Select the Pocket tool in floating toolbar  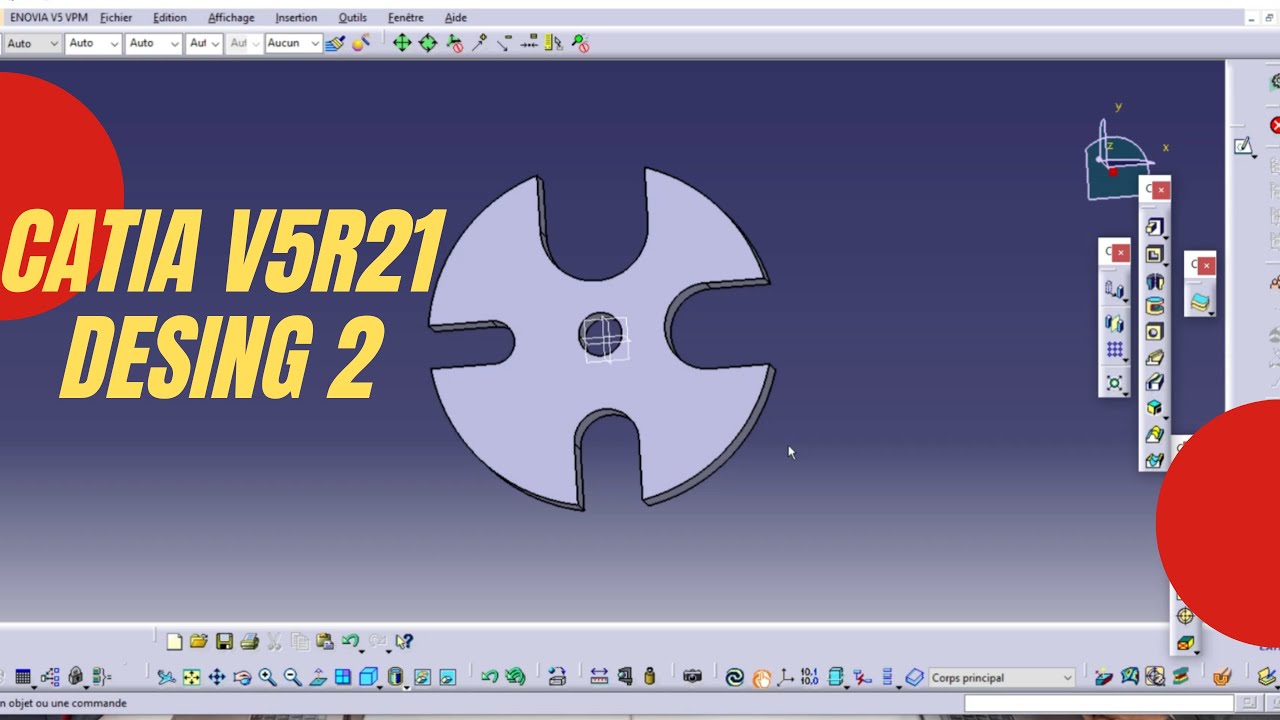[1155, 254]
